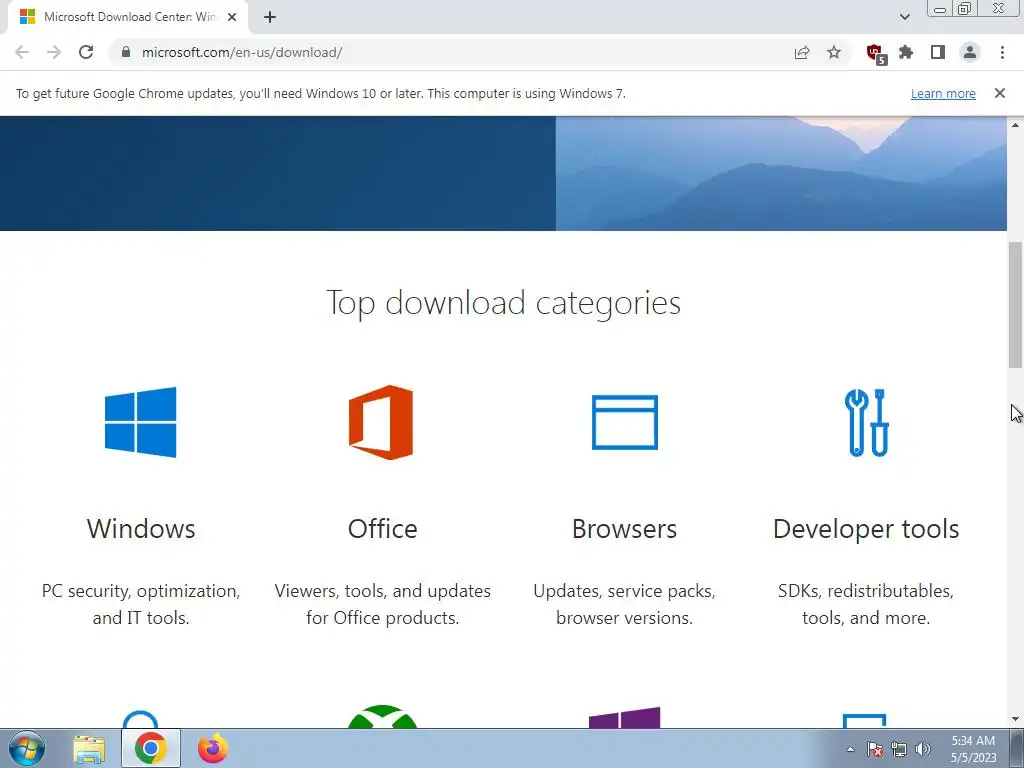Click the mountain landscape banner image

(x=781, y=173)
